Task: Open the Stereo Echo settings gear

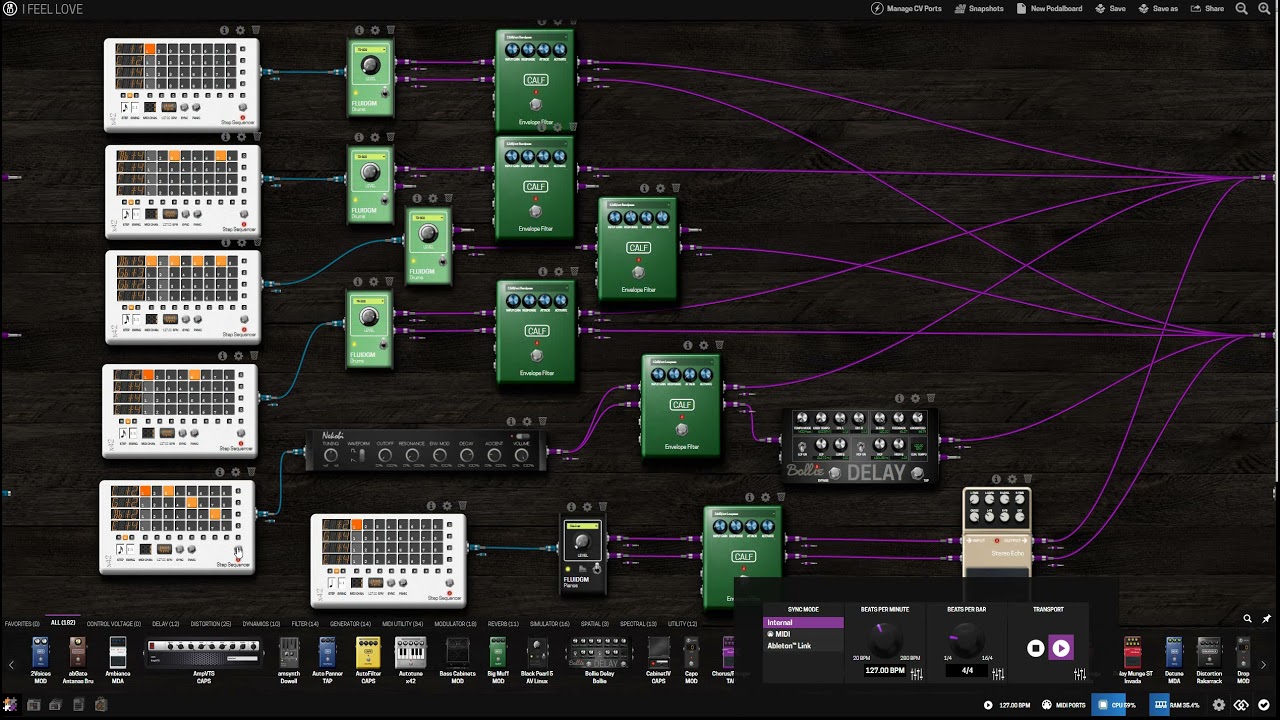Action: click(1011, 480)
